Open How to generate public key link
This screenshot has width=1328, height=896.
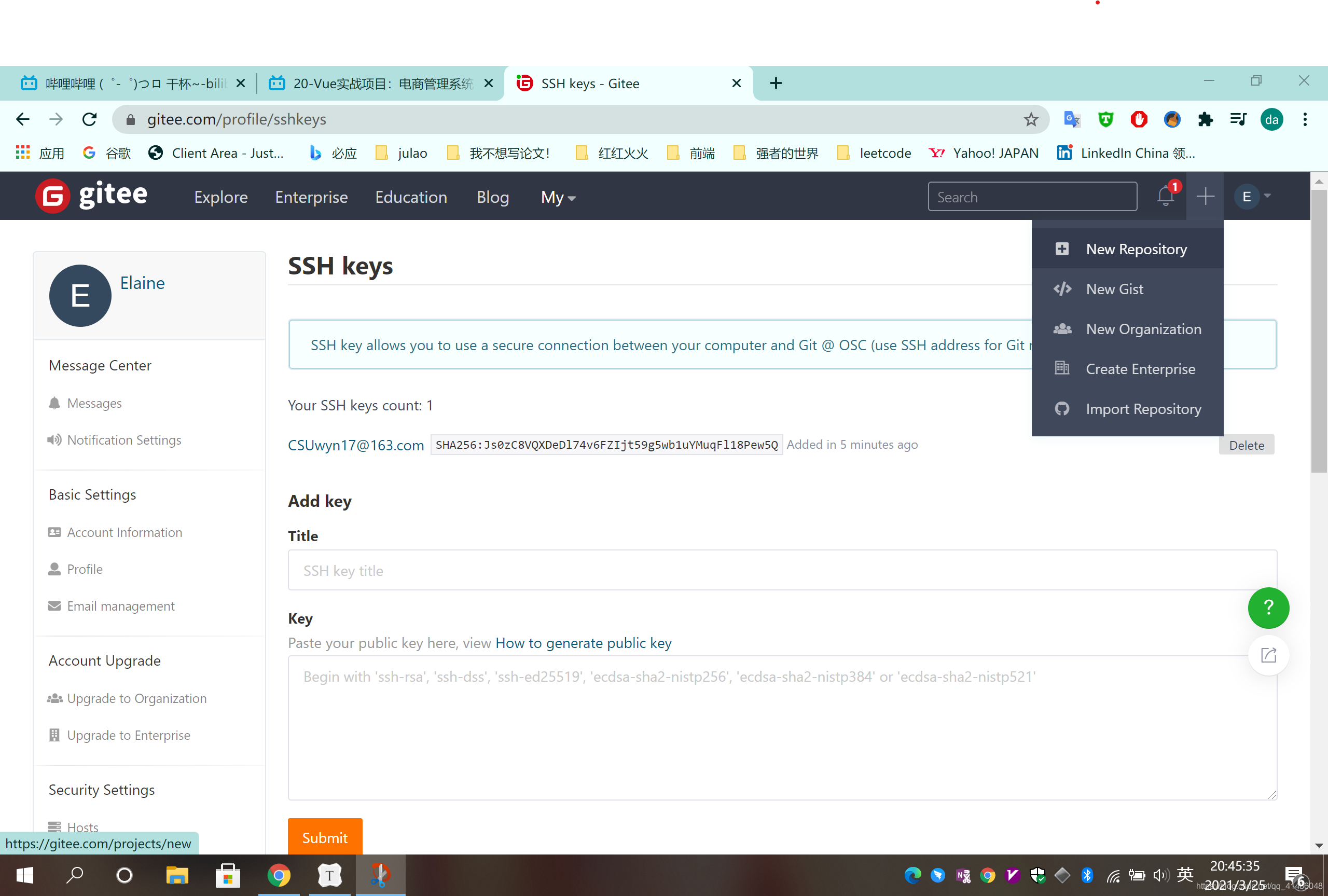tap(583, 643)
